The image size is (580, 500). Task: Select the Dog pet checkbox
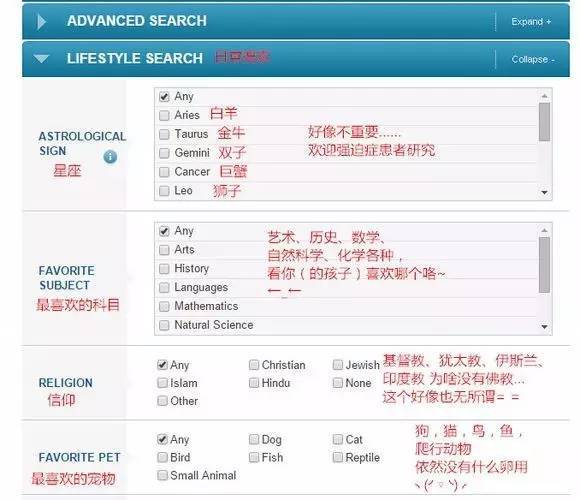click(x=254, y=439)
